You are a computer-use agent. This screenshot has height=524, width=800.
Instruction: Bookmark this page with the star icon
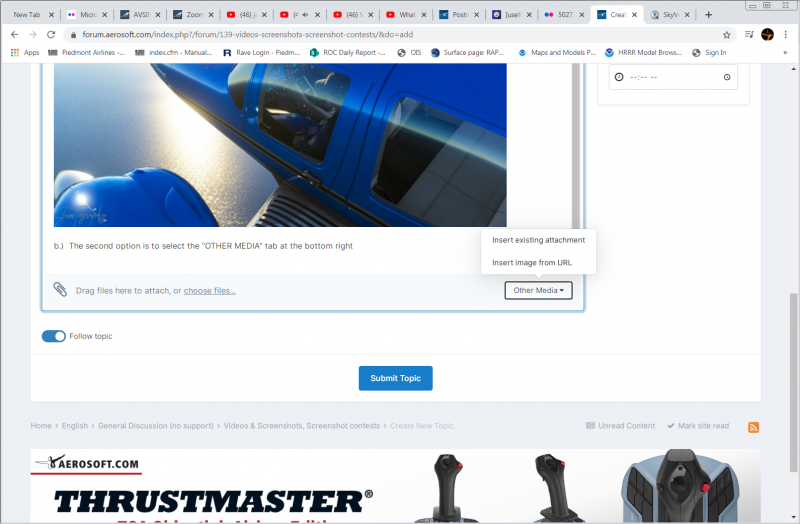[x=727, y=35]
